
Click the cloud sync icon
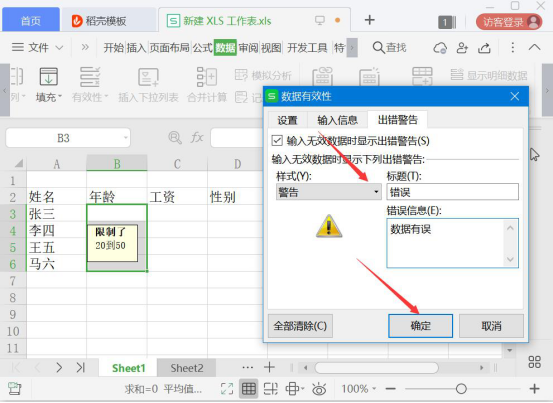440,48
